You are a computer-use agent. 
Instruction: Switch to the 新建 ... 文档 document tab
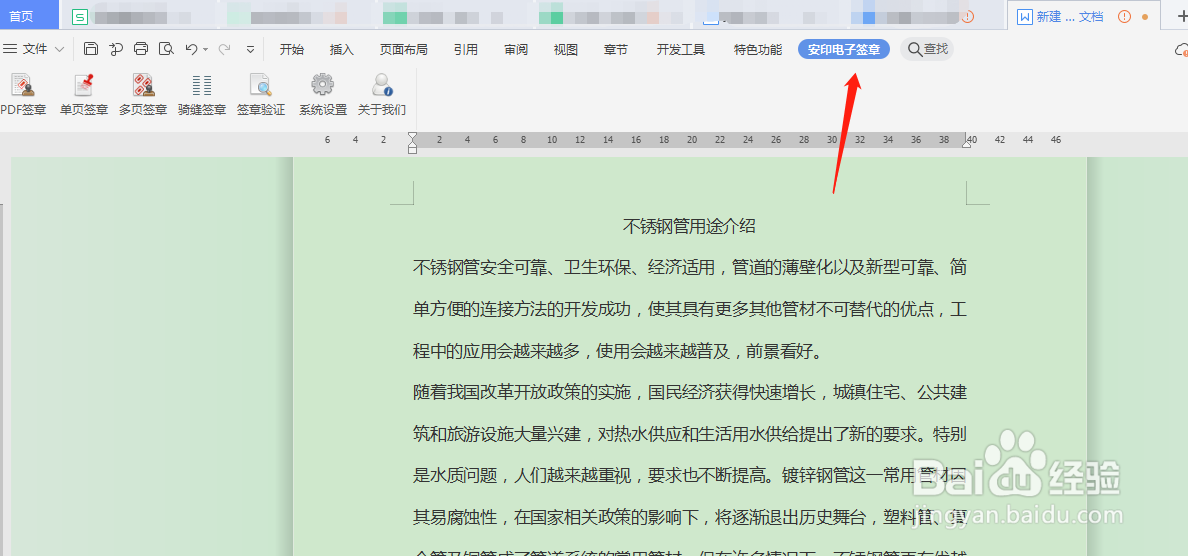pos(1083,16)
